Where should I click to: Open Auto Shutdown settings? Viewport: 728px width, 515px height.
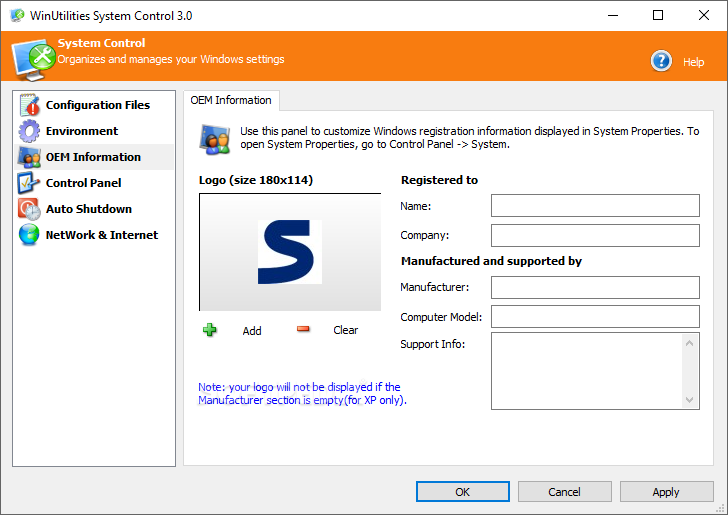pyautogui.click(x=94, y=209)
